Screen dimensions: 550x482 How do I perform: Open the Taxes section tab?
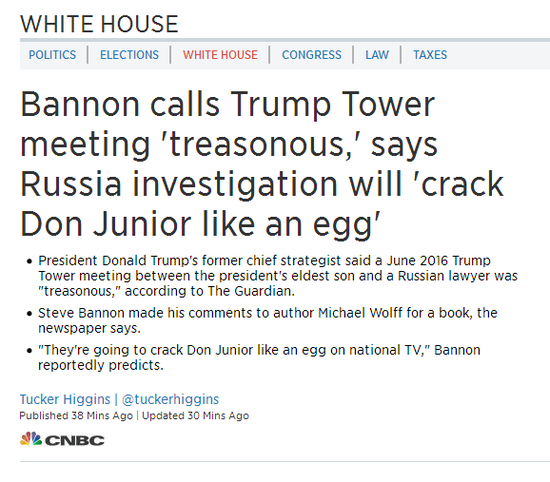click(x=430, y=55)
